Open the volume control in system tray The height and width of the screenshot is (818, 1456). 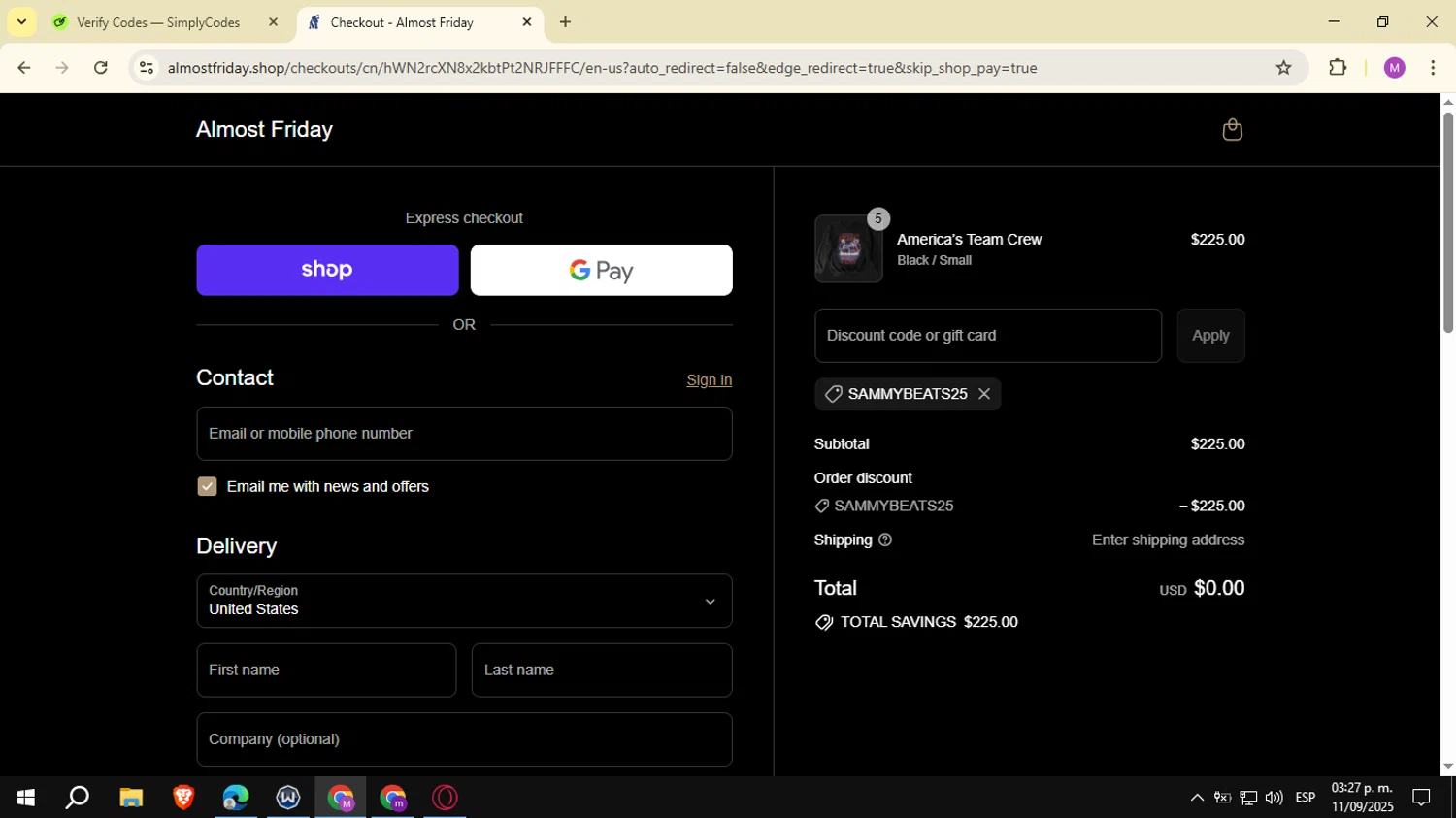pos(1274,798)
